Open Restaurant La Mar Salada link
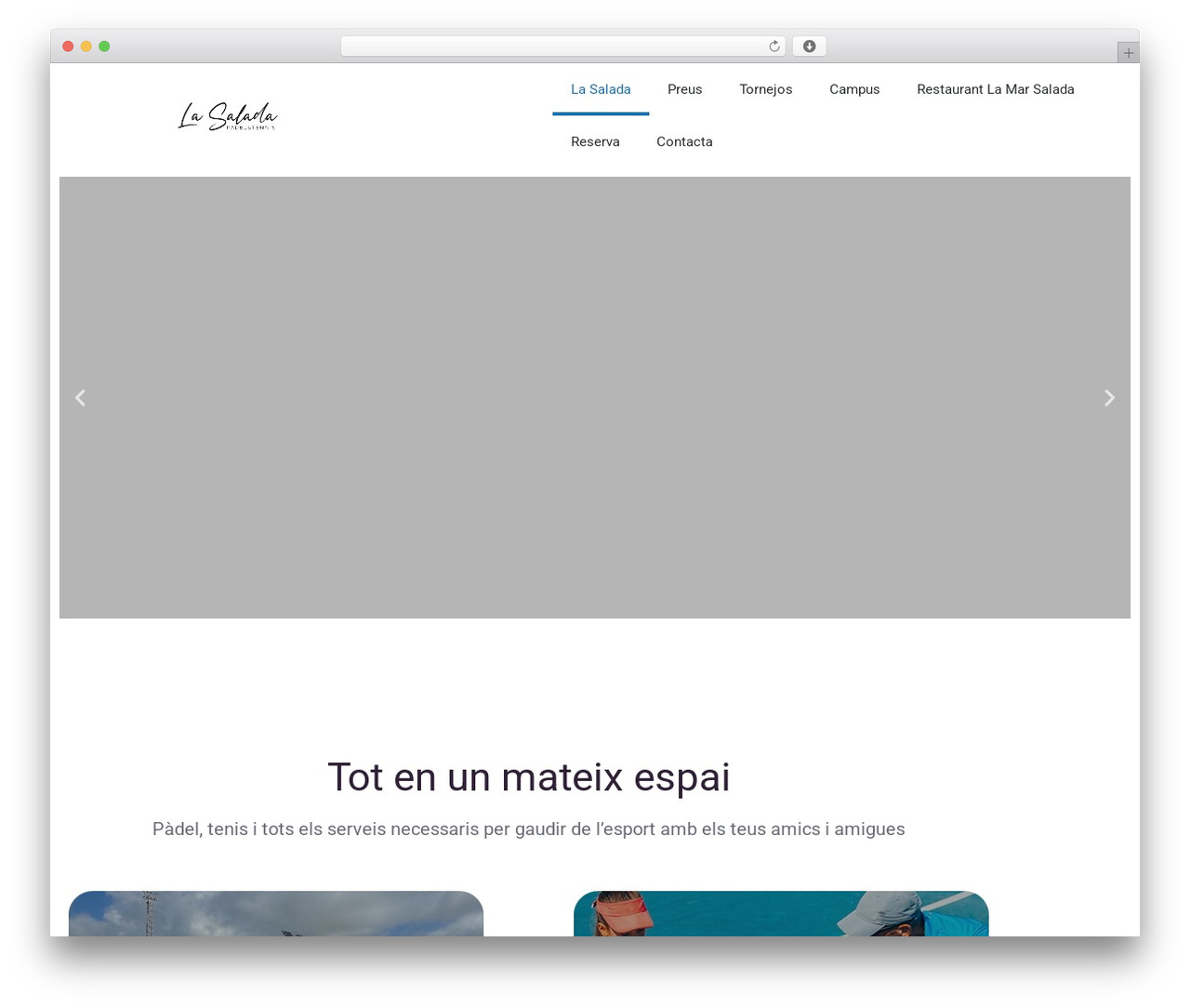1190x1008 pixels. (x=995, y=89)
